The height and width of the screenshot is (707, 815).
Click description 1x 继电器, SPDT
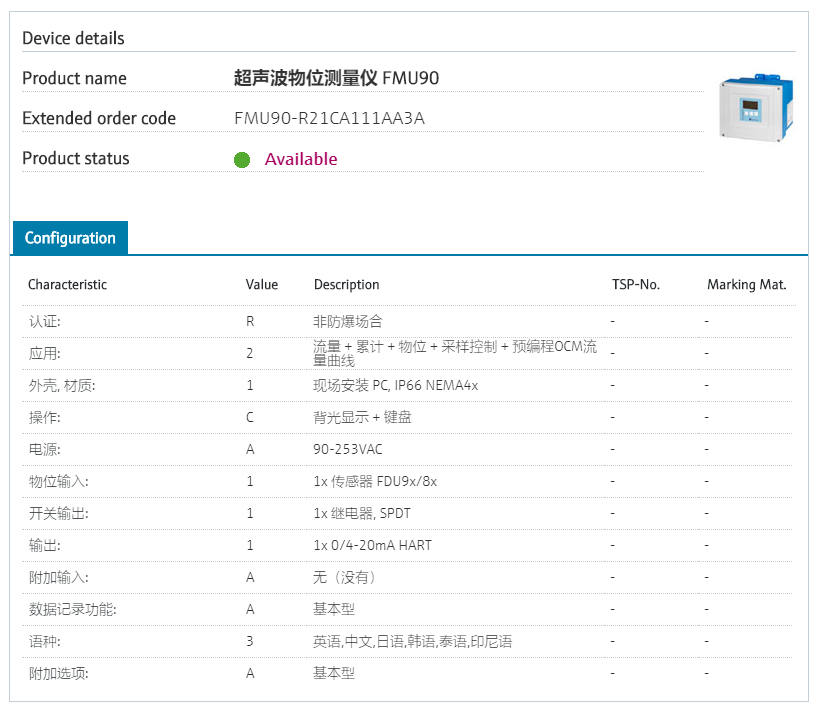[x=362, y=514]
